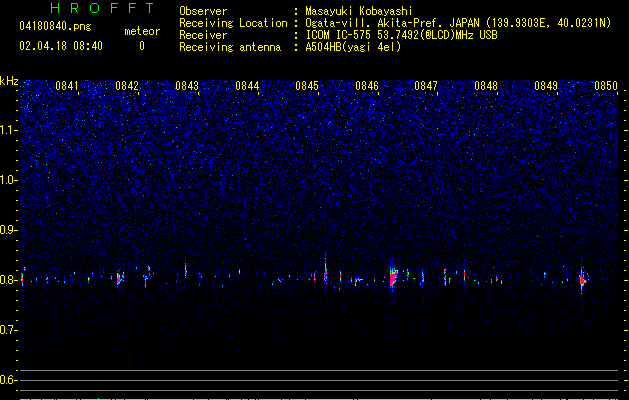Click the 0.8 frequency axis label

click(x=8, y=280)
